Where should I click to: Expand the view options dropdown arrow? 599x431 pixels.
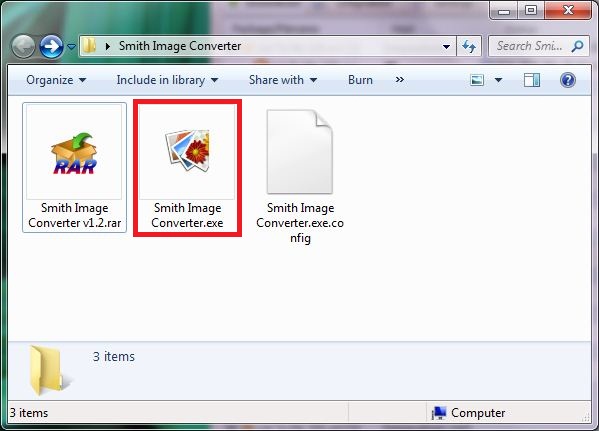[x=498, y=80]
